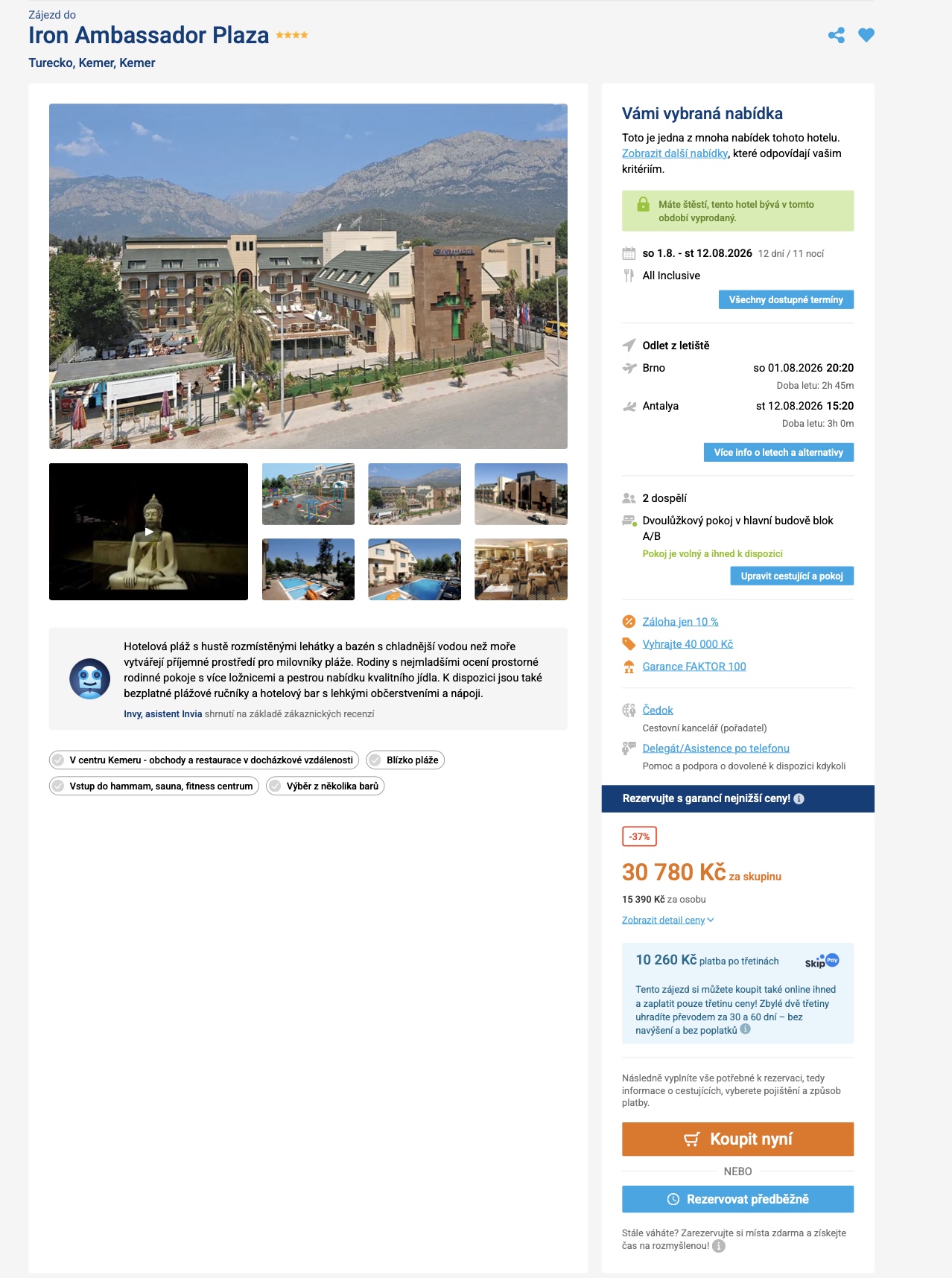The image size is (952, 1278).
Task: Click '10 260 Kč' installment amount
Action: [x=666, y=960]
